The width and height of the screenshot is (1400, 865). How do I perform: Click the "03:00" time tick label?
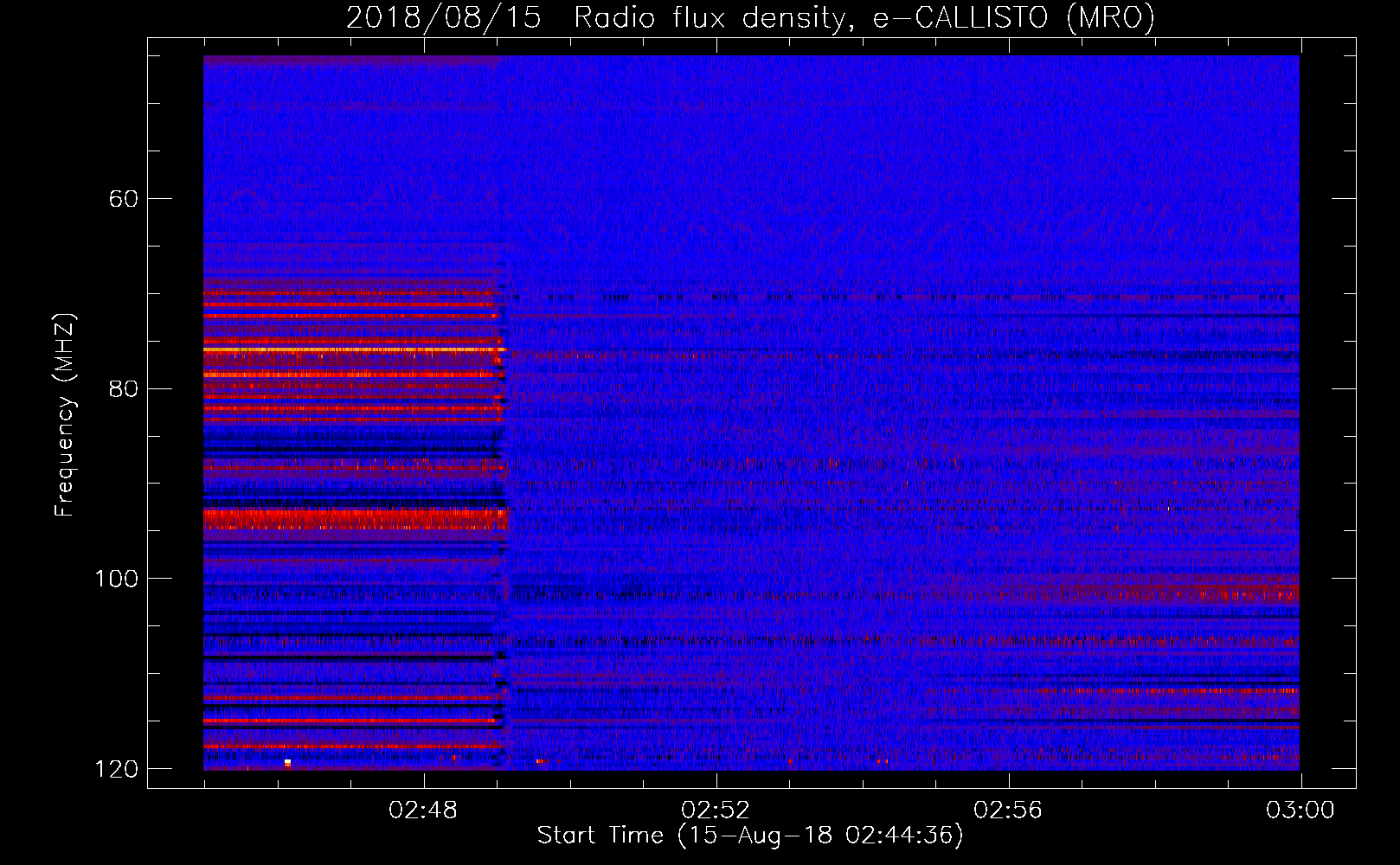(x=1300, y=811)
